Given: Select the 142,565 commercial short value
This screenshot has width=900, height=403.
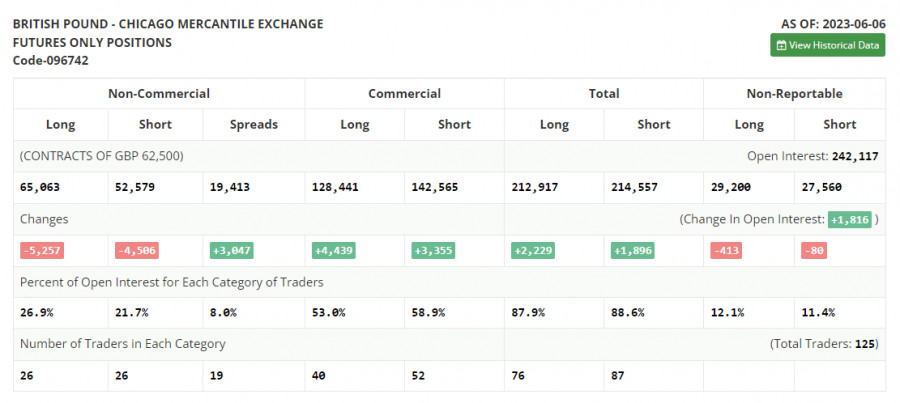Looking at the screenshot, I should 440,187.
